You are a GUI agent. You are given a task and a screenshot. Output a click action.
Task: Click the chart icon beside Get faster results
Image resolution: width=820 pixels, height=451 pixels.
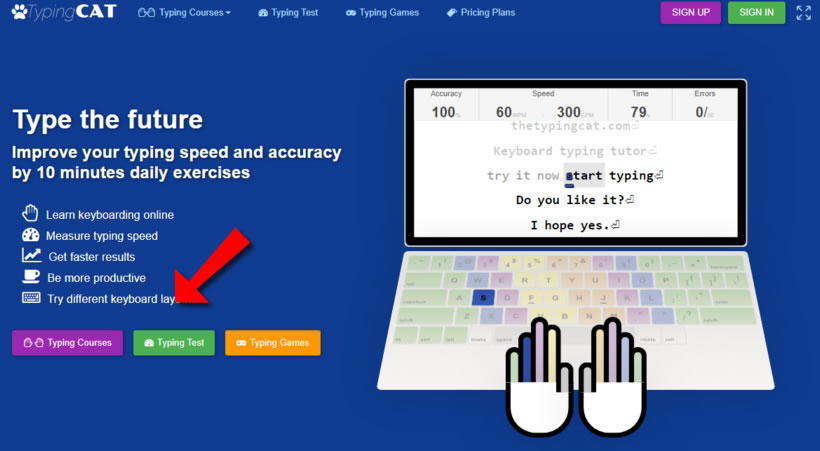pyautogui.click(x=31, y=255)
